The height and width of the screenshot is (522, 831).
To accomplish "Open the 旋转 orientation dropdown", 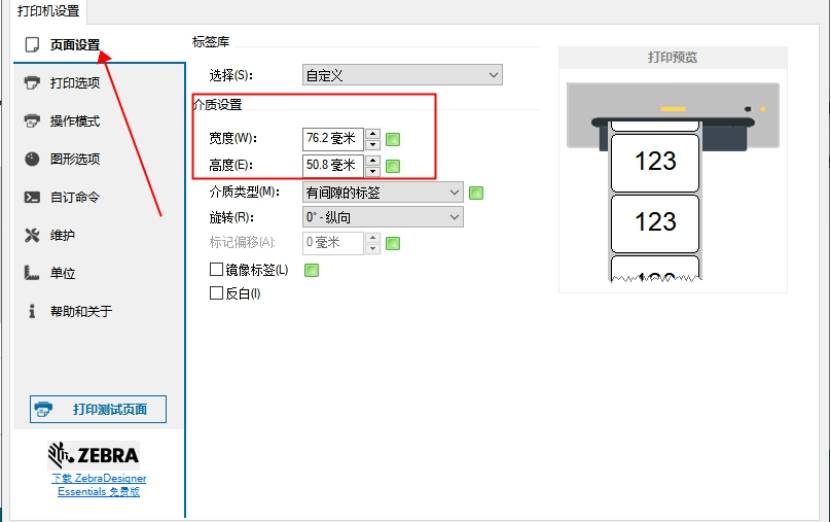I will tap(383, 217).
